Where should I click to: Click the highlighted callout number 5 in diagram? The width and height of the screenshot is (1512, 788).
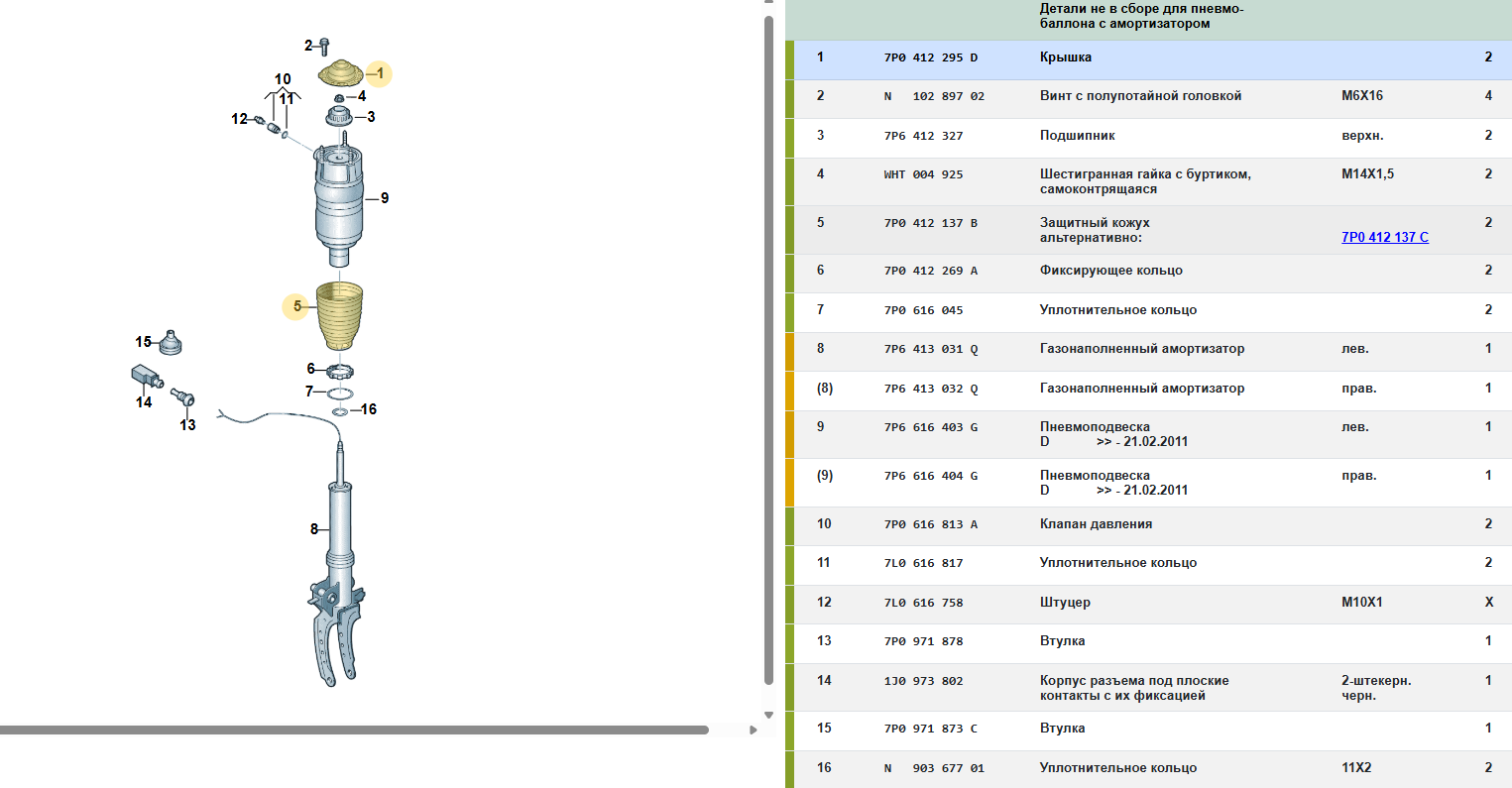point(297,306)
